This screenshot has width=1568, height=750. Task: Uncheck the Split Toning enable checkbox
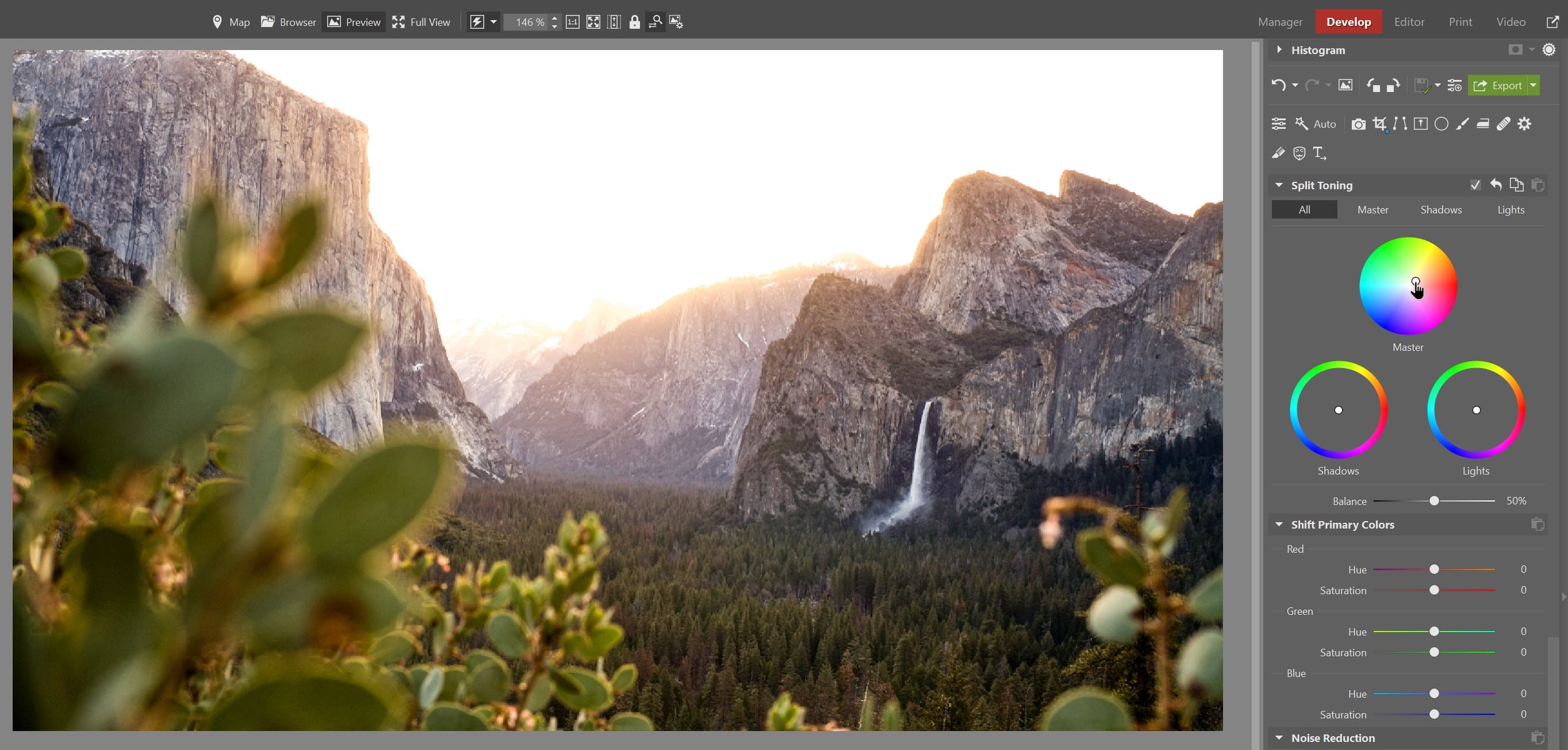coord(1475,185)
